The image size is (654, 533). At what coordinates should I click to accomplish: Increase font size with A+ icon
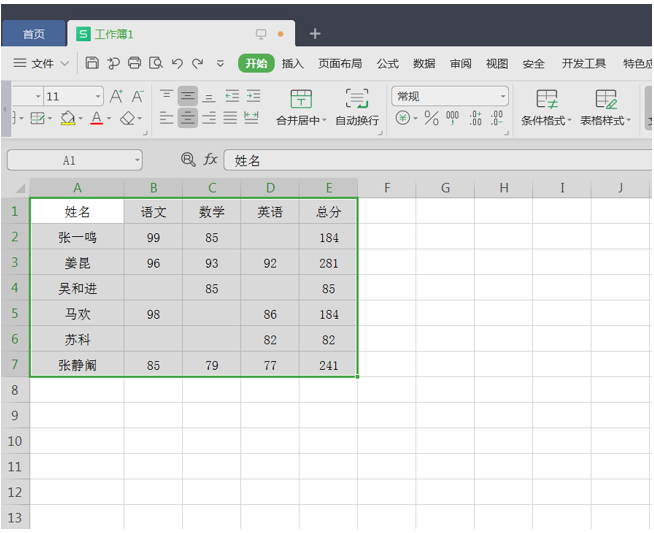tap(116, 96)
